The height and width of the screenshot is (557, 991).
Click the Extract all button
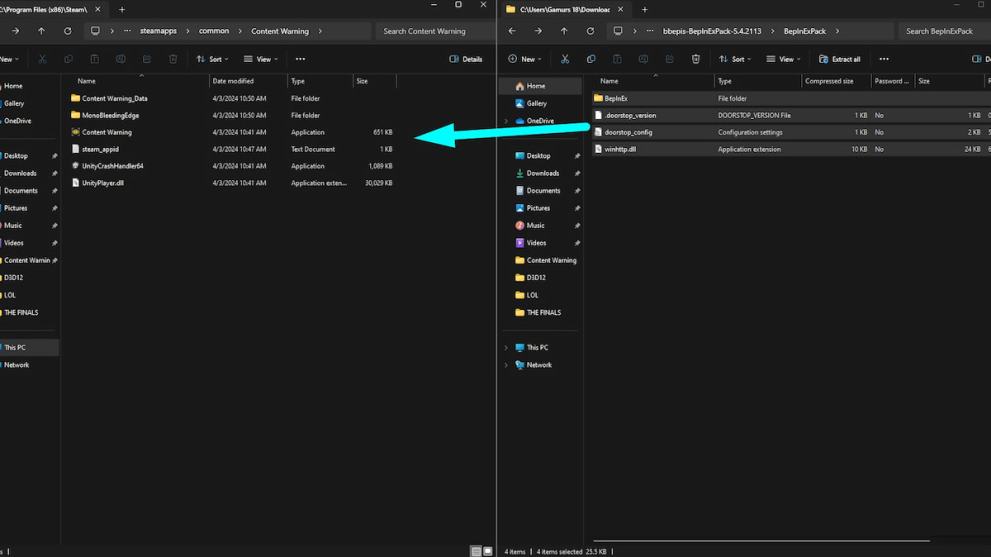[839, 59]
